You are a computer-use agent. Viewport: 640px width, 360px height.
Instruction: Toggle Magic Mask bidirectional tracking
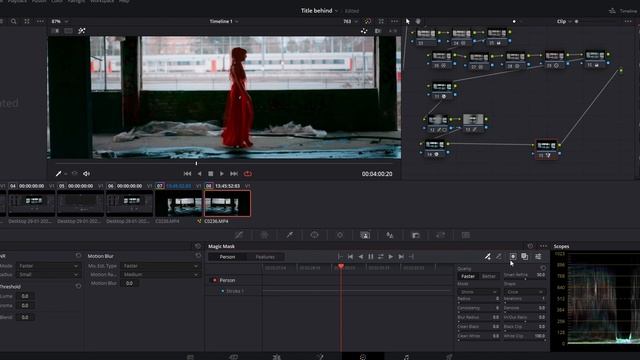pos(380,256)
